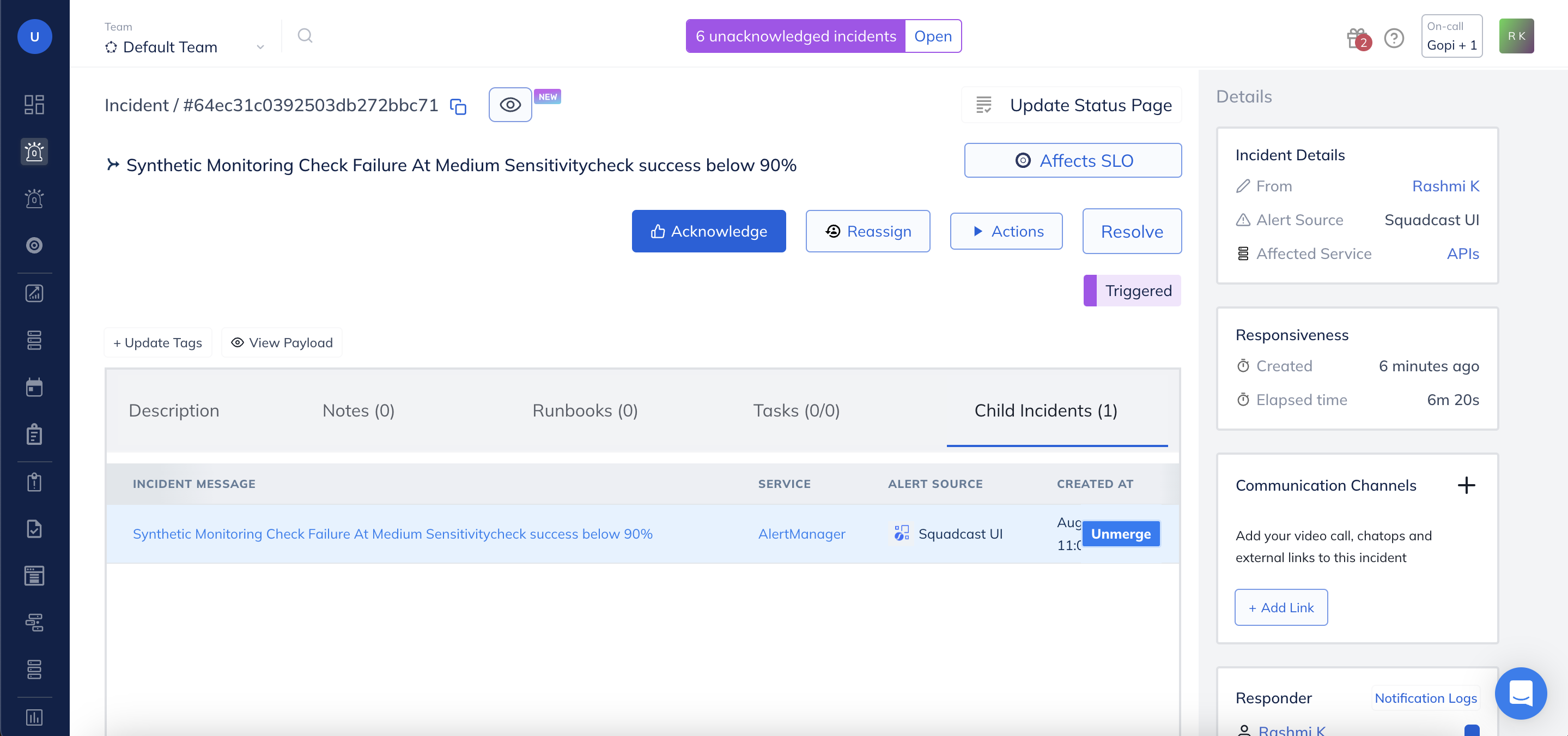
Task: Open the Schedules calendar icon in sidebar
Action: pos(34,387)
